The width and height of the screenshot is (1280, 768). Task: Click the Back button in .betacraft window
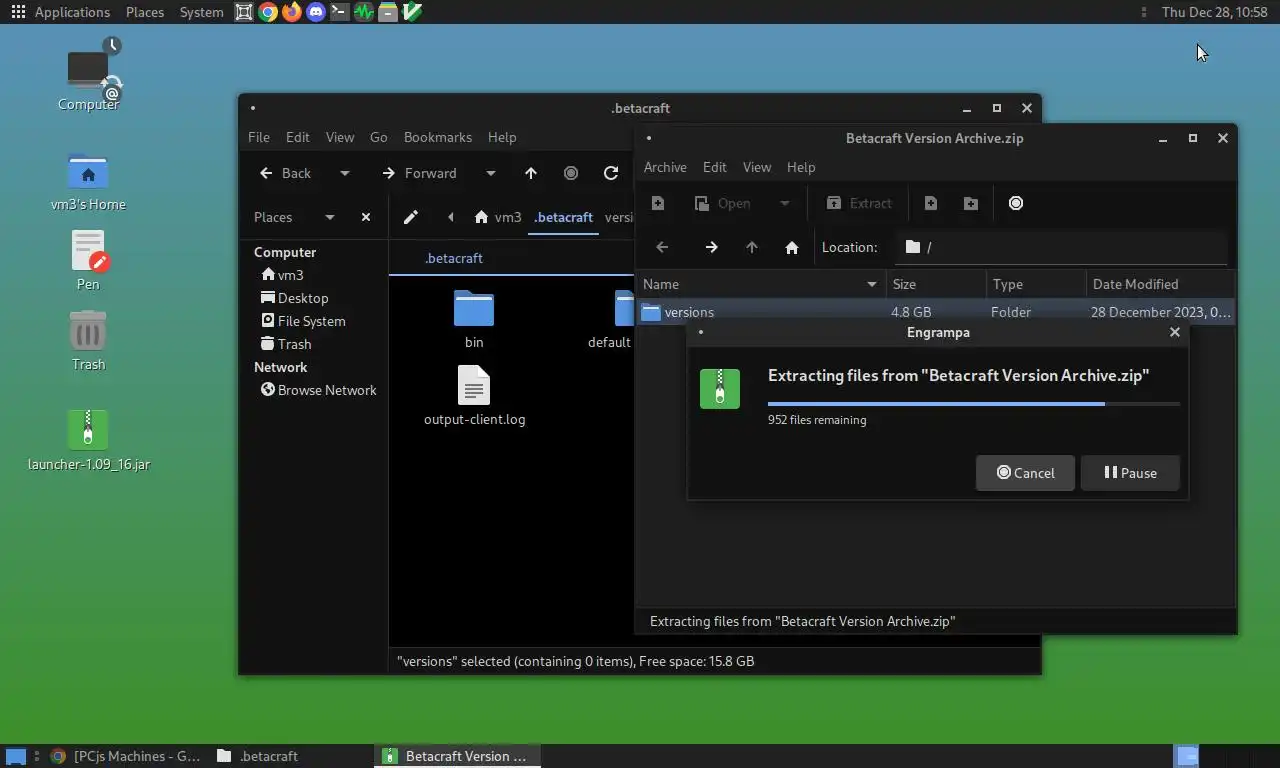click(285, 173)
